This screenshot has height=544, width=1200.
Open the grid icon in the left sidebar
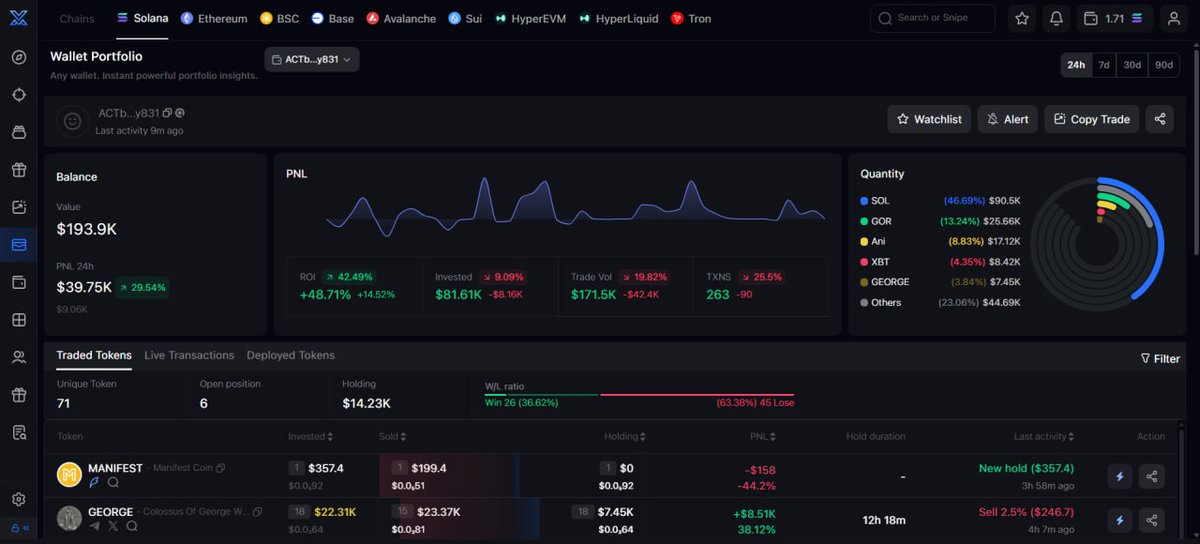coord(19,320)
